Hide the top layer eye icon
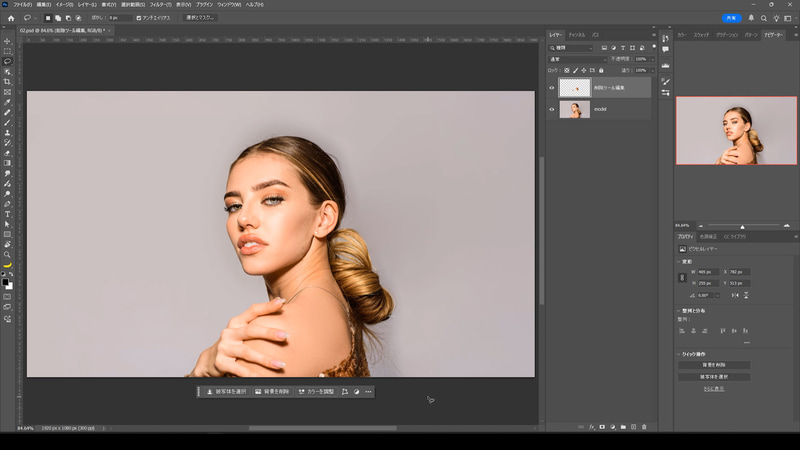The image size is (800, 450). [552, 88]
